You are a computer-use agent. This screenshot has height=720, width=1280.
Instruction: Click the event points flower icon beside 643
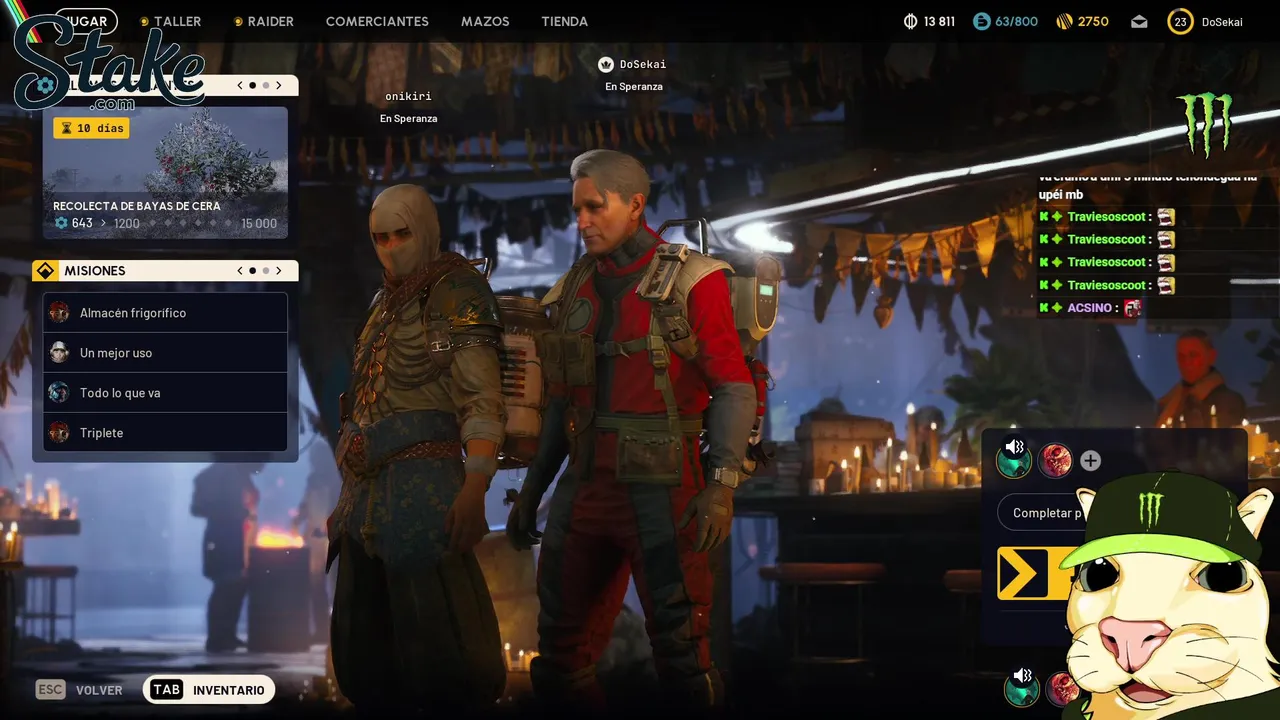(x=61, y=223)
